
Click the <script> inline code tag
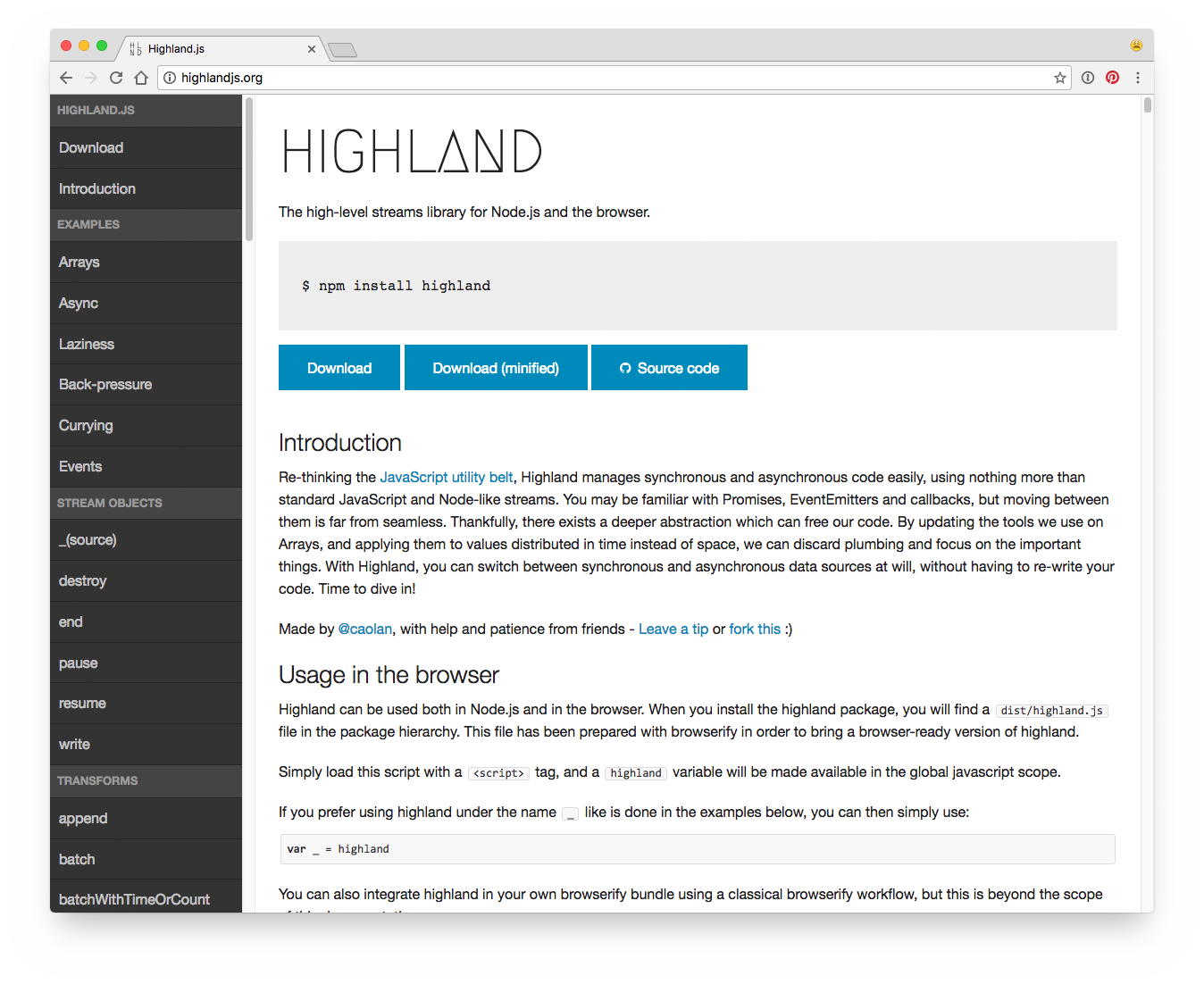(x=498, y=773)
